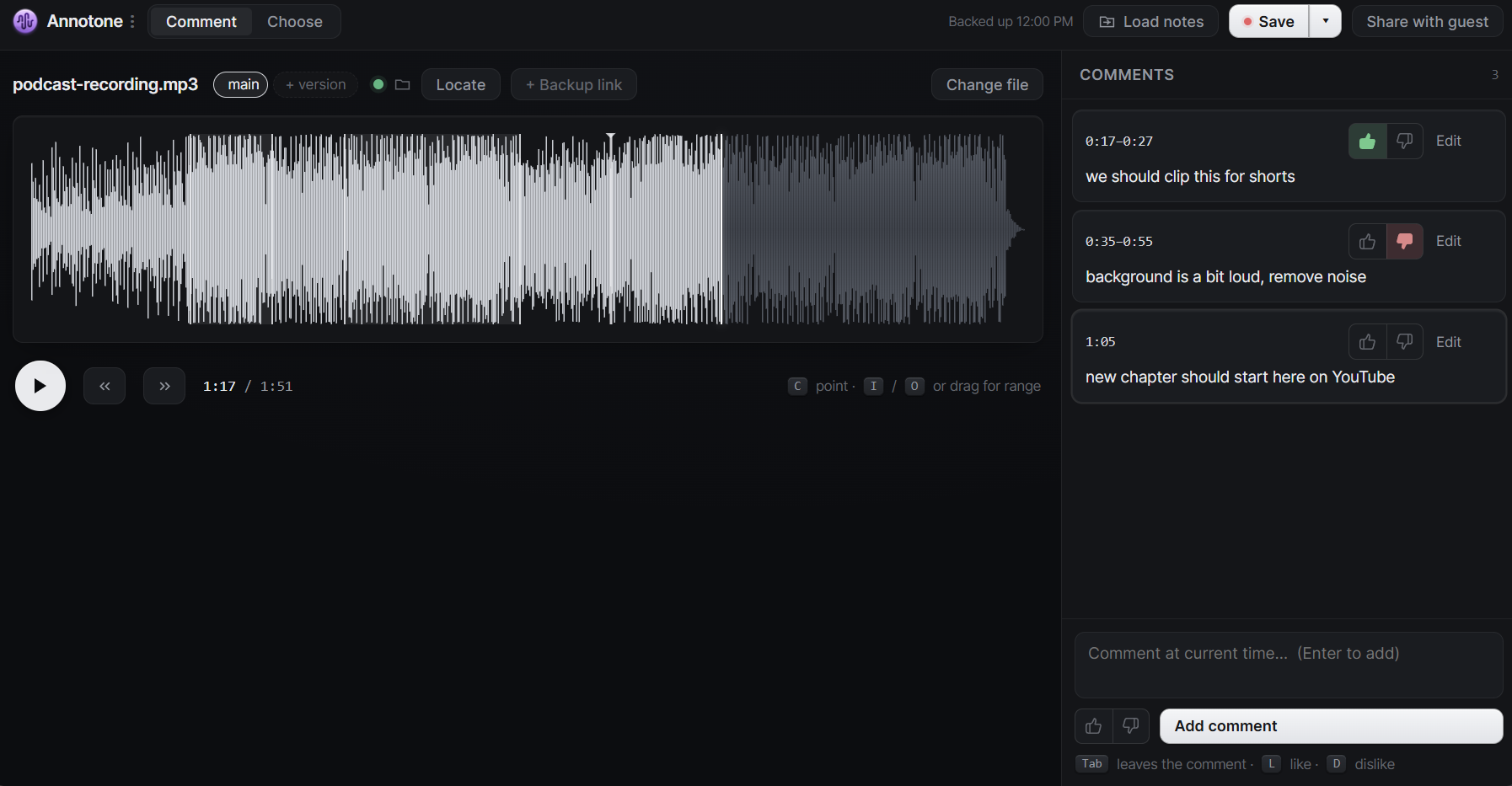Play the podcast recording
Image resolution: width=1512 pixels, height=786 pixels.
pyautogui.click(x=40, y=386)
